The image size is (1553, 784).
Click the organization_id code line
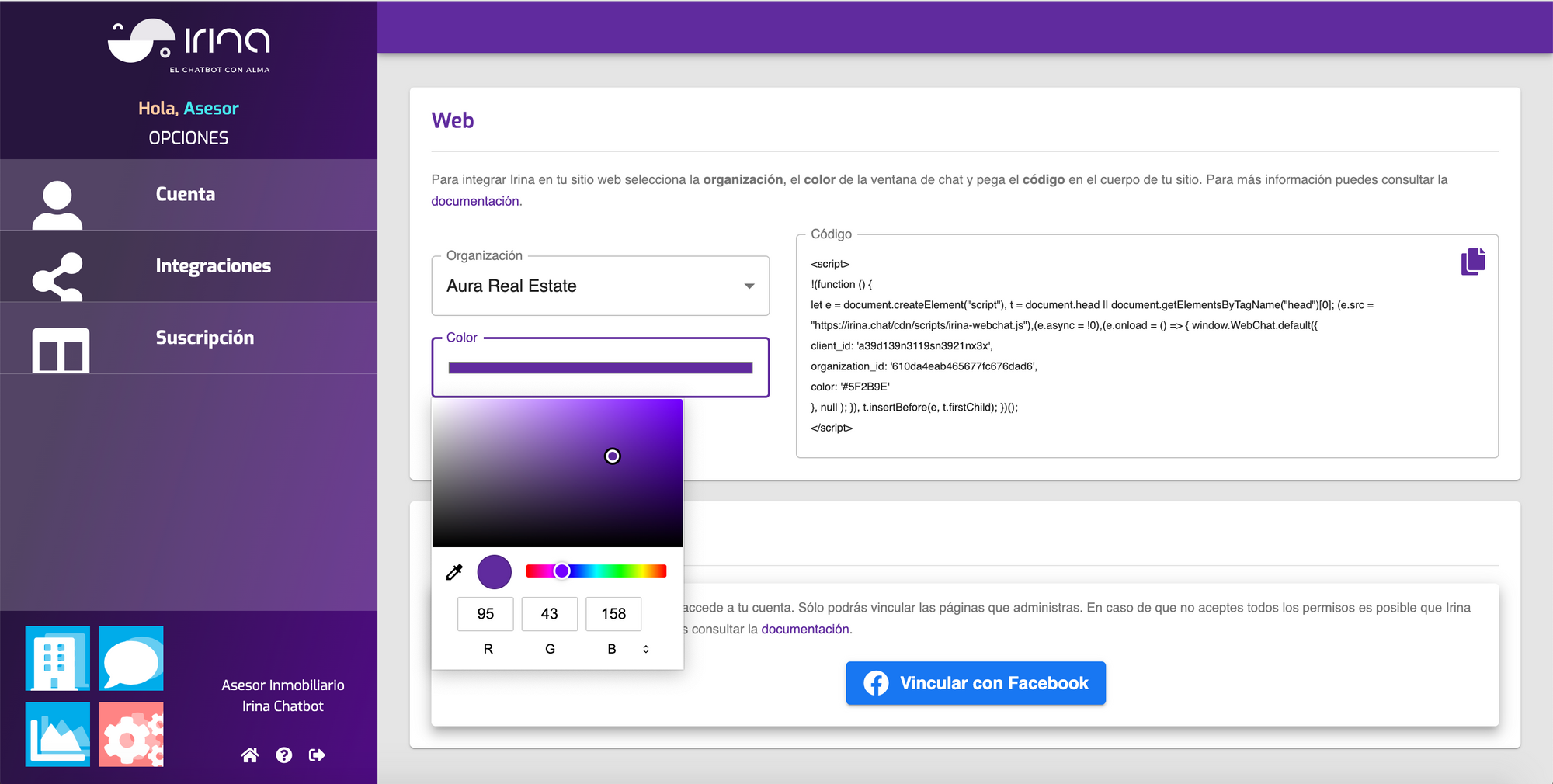924,366
